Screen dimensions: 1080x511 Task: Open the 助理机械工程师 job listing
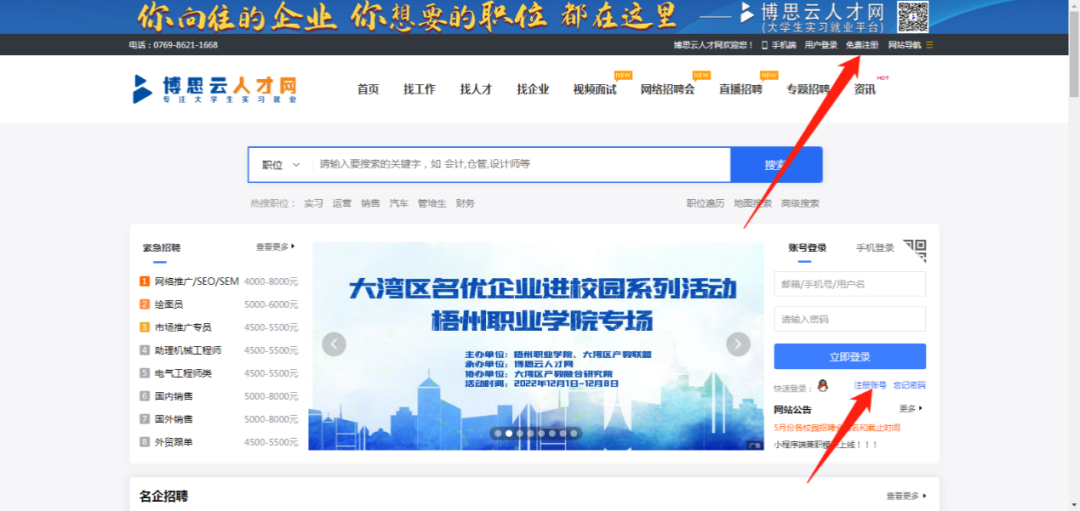[188, 350]
